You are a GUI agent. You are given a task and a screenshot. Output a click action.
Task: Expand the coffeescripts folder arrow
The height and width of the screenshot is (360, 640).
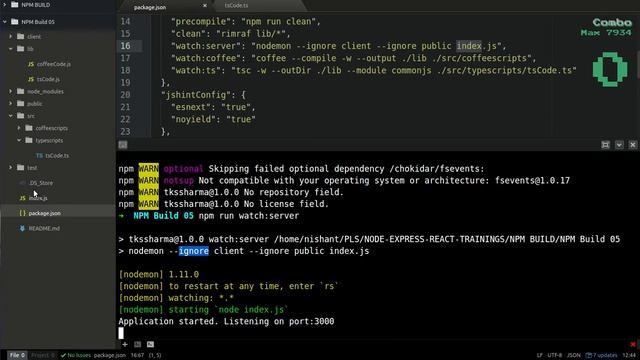(x=19, y=128)
